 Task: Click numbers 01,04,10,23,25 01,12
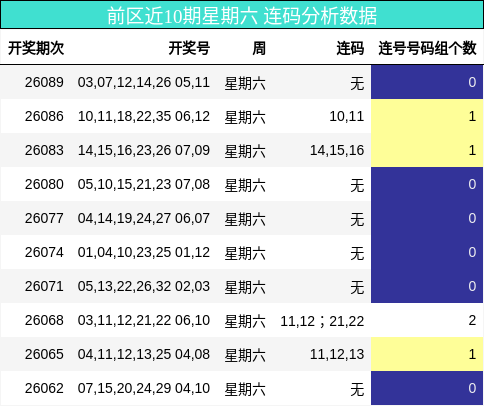click(x=144, y=252)
